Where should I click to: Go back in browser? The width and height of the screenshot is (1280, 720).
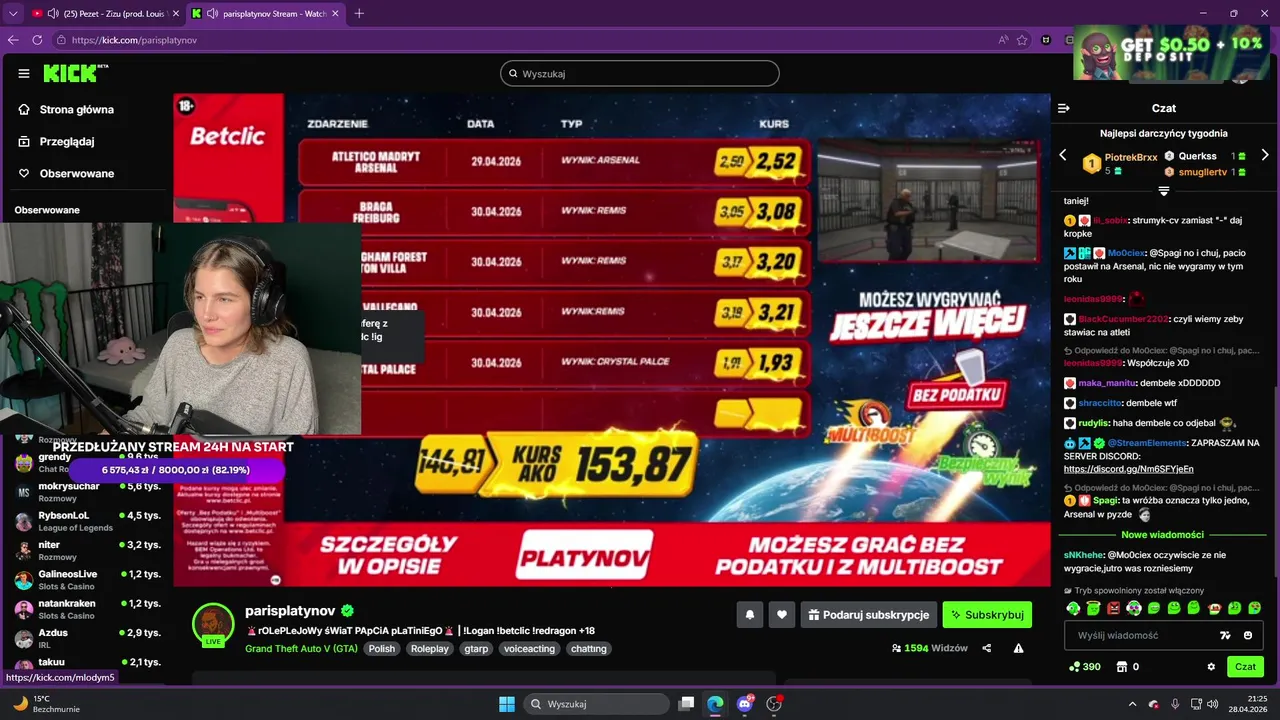pos(13,40)
